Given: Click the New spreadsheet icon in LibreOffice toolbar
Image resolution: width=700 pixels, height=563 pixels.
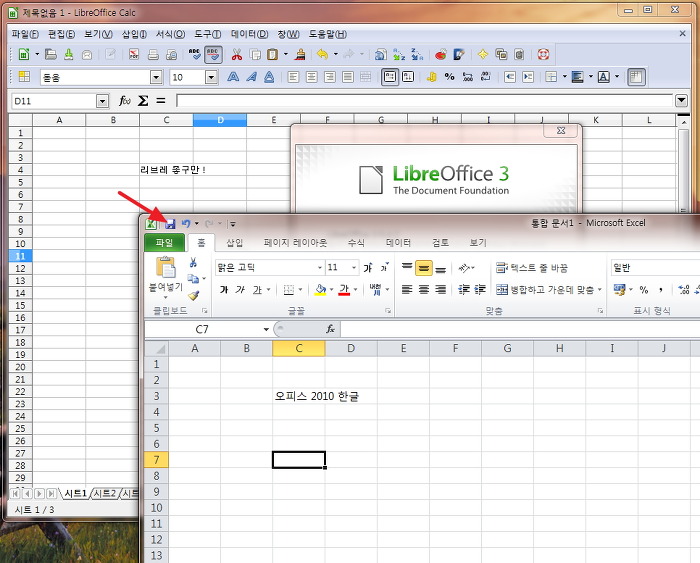Looking at the screenshot, I should click(24, 54).
